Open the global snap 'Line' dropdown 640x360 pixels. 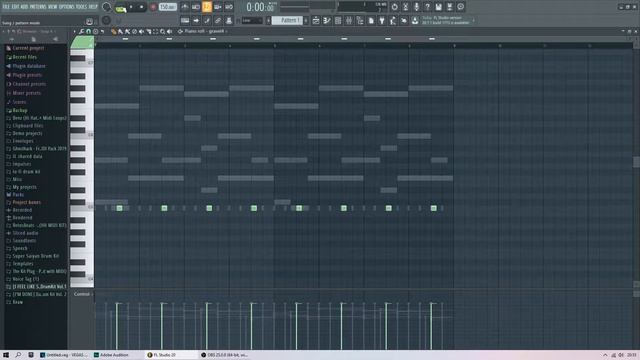[252, 20]
